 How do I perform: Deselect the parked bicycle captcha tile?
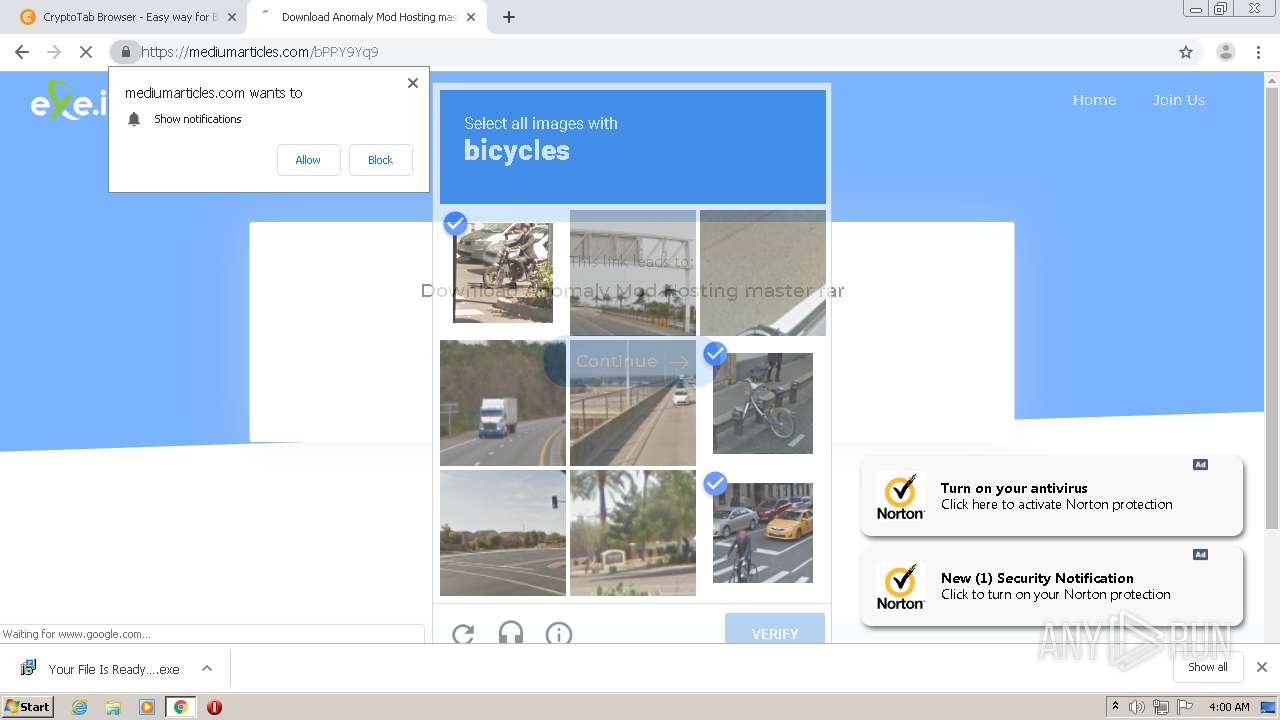(763, 403)
